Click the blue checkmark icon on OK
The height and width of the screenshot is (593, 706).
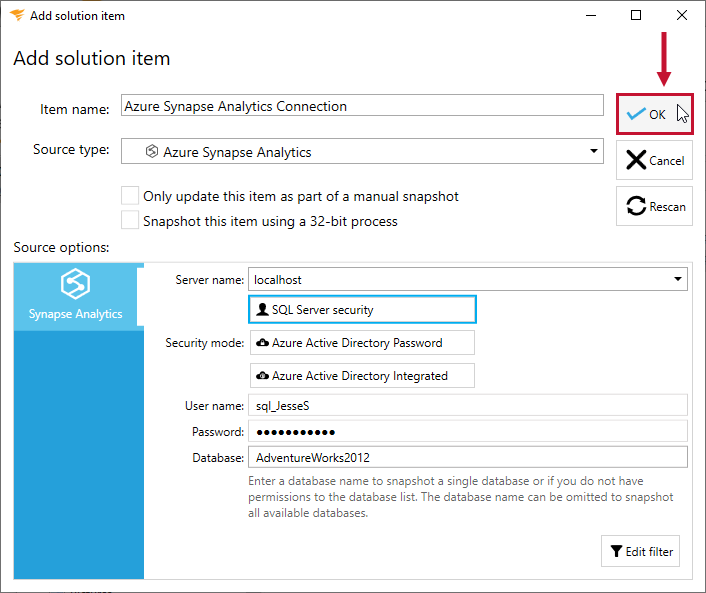[x=636, y=114]
